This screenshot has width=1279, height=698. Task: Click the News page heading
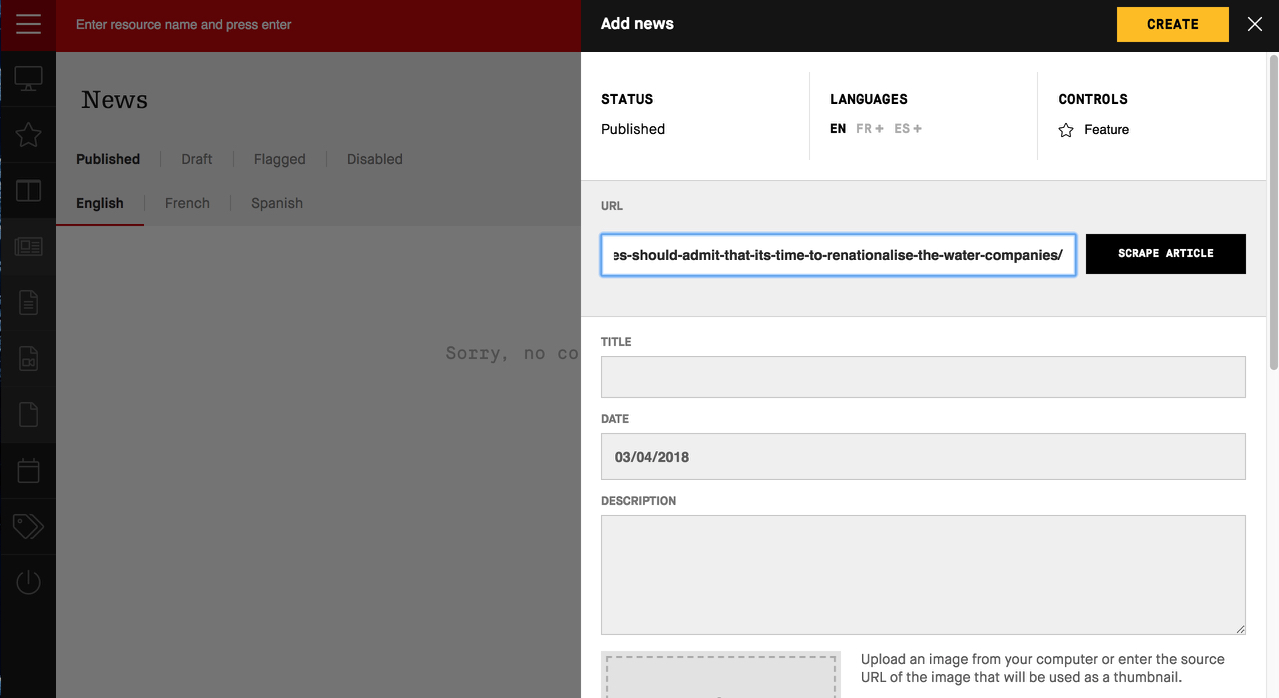tap(114, 100)
